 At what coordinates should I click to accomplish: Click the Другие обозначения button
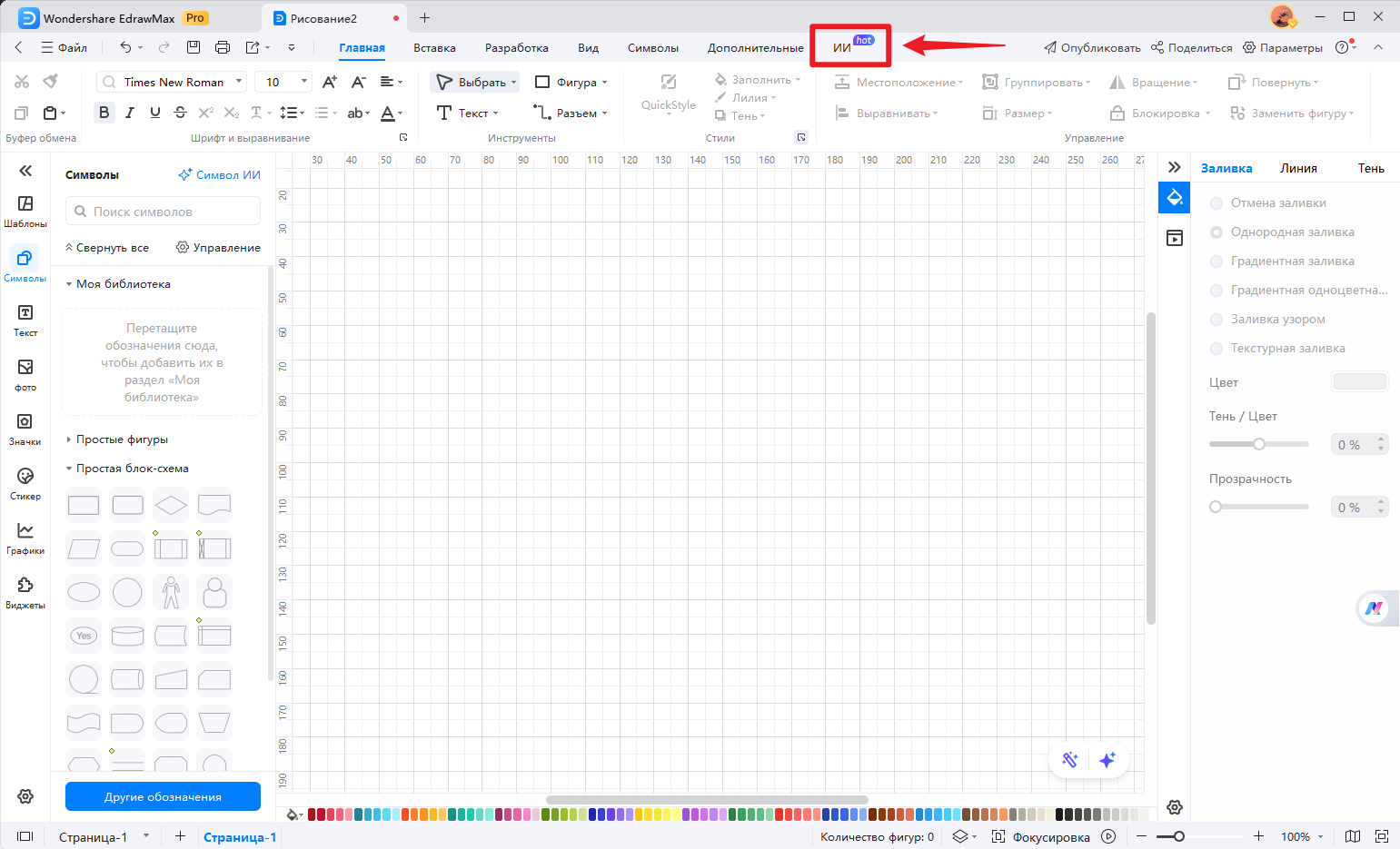(x=163, y=796)
